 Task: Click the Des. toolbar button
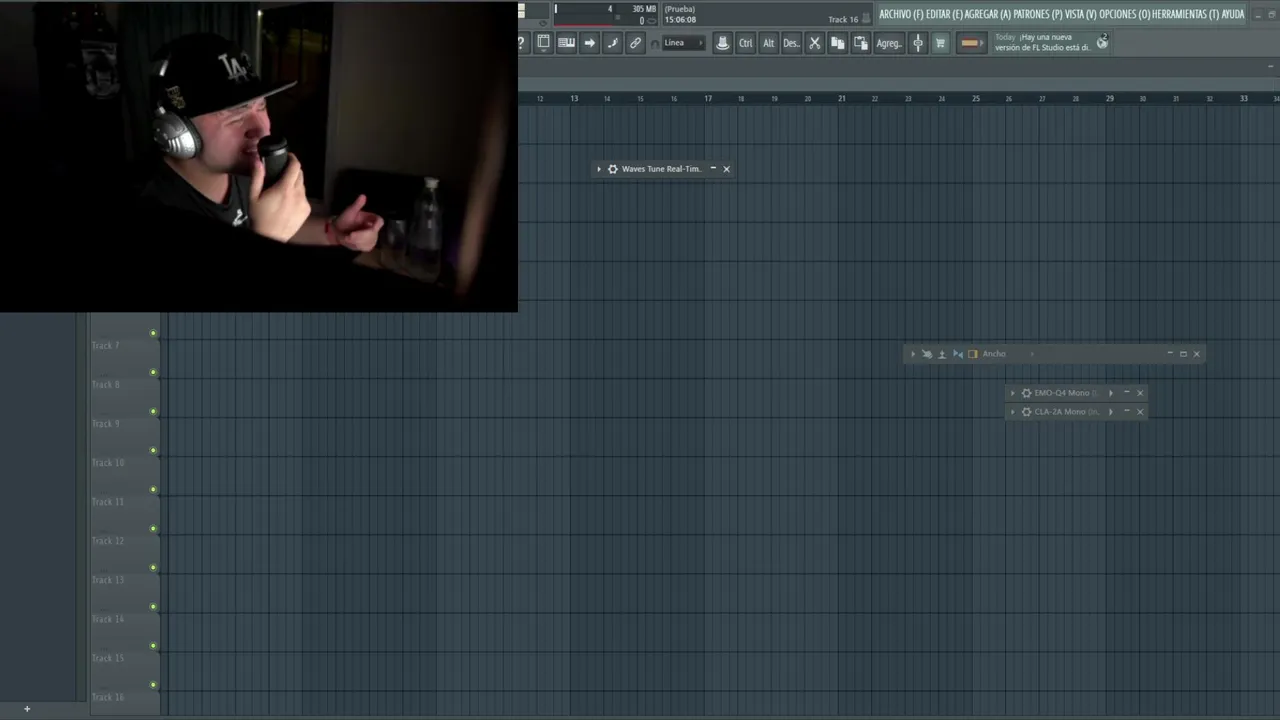[x=791, y=43]
